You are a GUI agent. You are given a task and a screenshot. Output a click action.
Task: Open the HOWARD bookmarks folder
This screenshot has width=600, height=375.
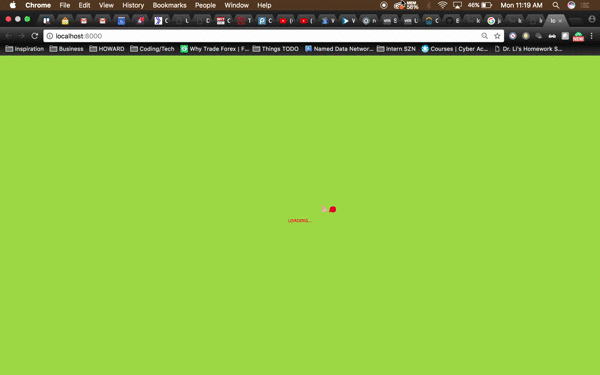(x=107, y=49)
